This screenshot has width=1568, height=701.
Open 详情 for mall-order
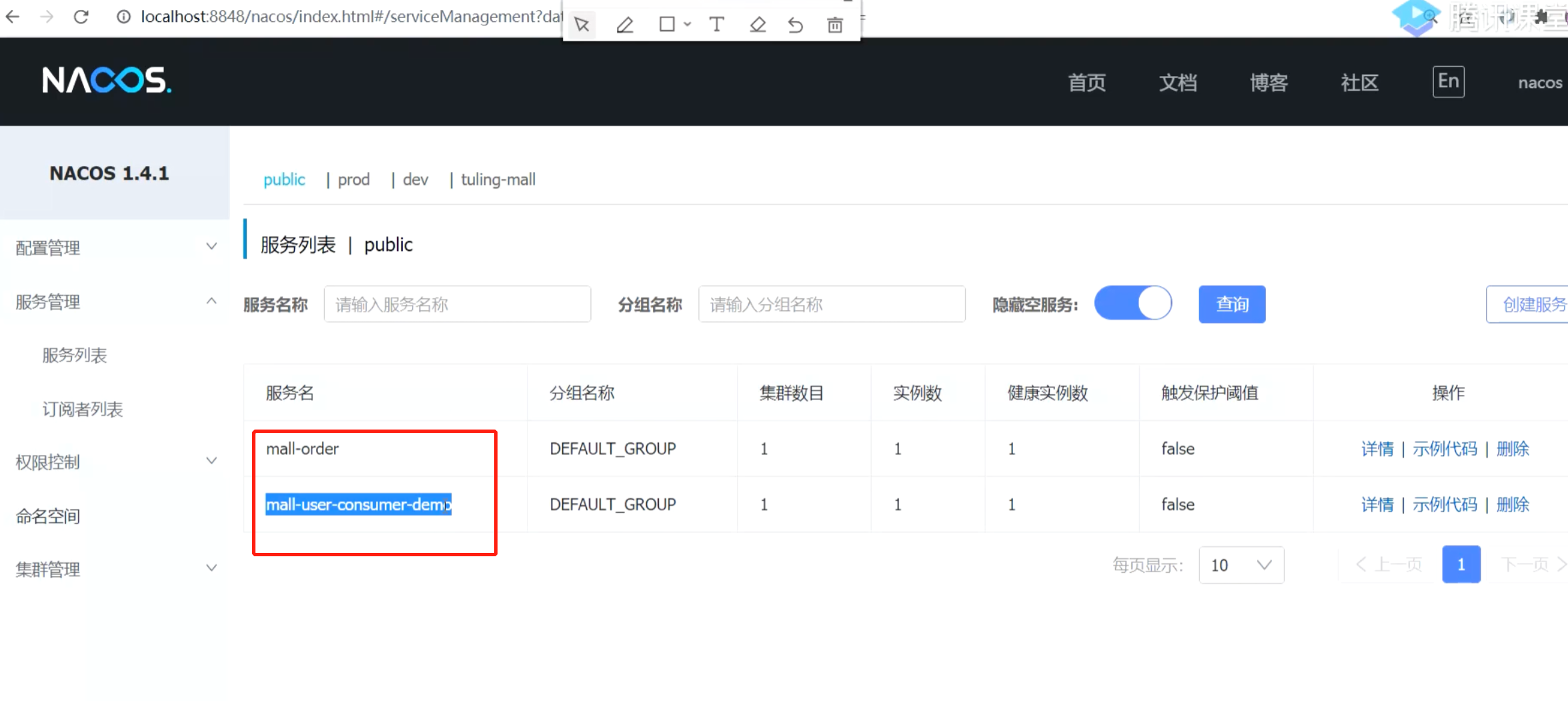click(x=1377, y=448)
